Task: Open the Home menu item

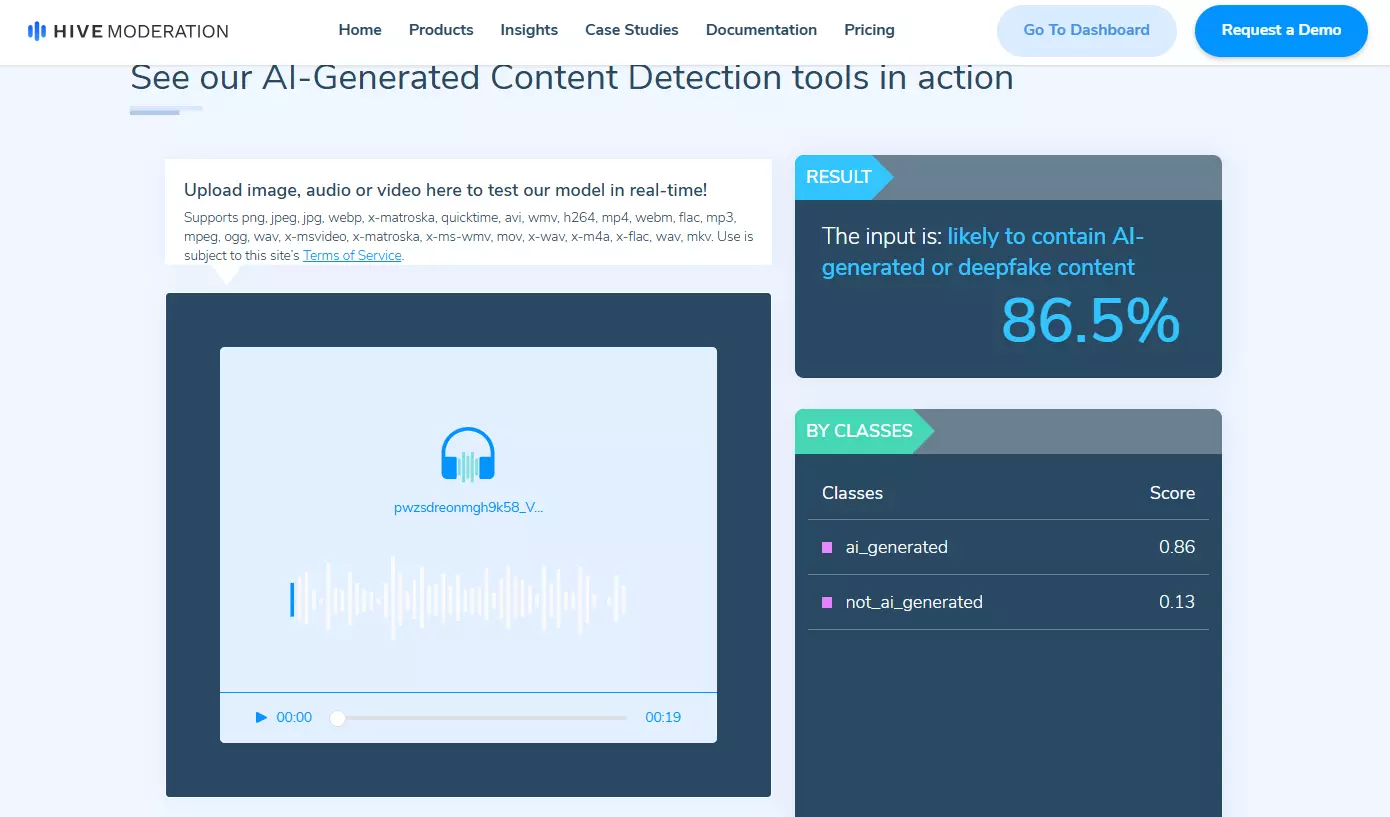Action: (x=360, y=30)
